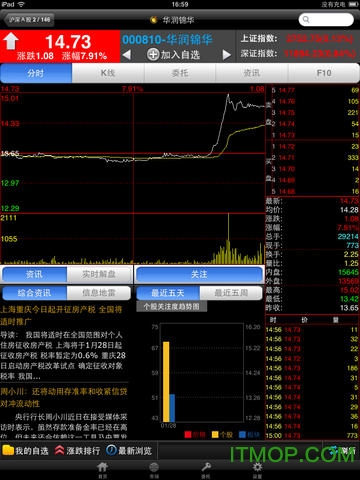Open the 周小川 news headline
The image size is (360, 480).
(64, 397)
